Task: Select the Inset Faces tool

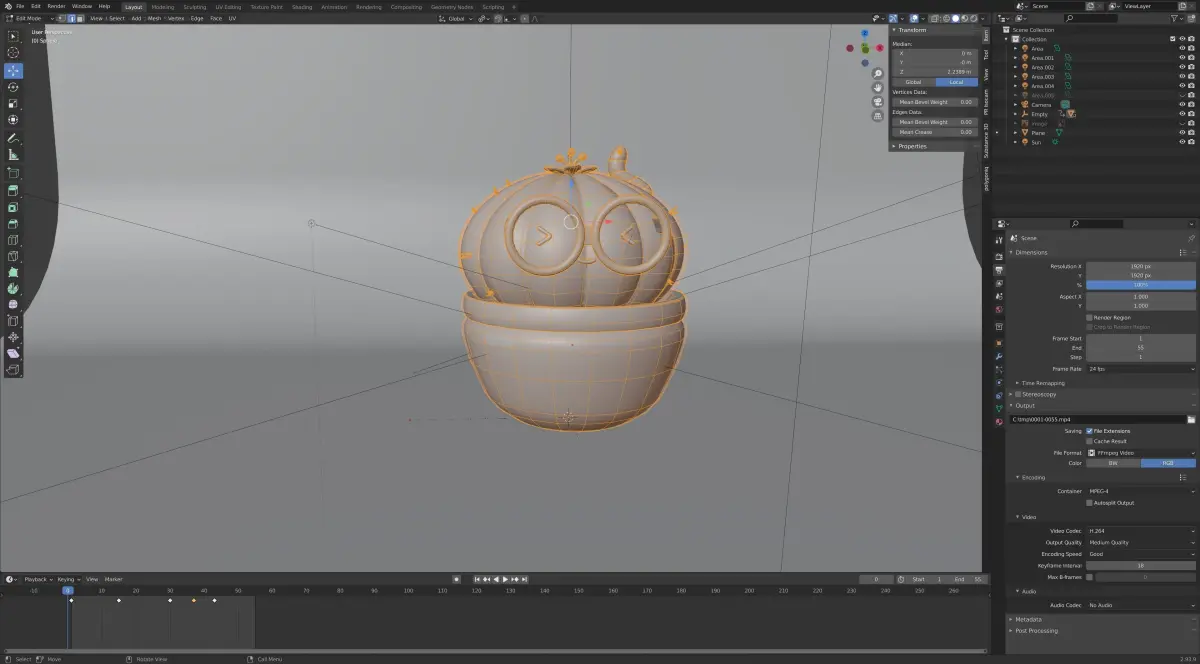Action: pyautogui.click(x=13, y=207)
